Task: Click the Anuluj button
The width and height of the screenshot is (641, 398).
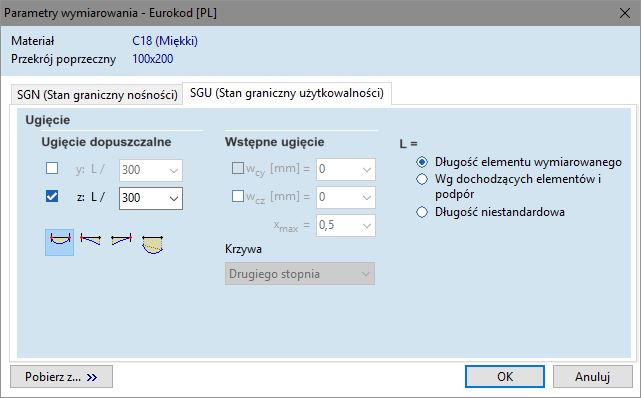Action: (x=592, y=376)
